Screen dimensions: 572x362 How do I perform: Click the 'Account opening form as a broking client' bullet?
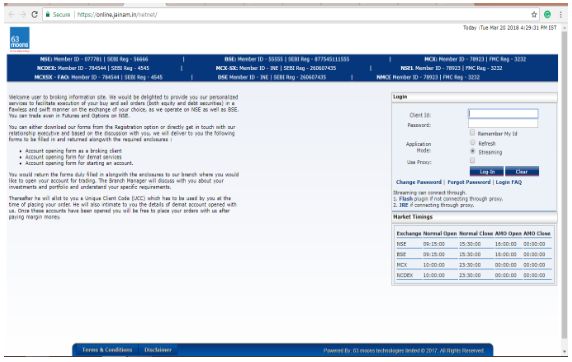[73, 151]
